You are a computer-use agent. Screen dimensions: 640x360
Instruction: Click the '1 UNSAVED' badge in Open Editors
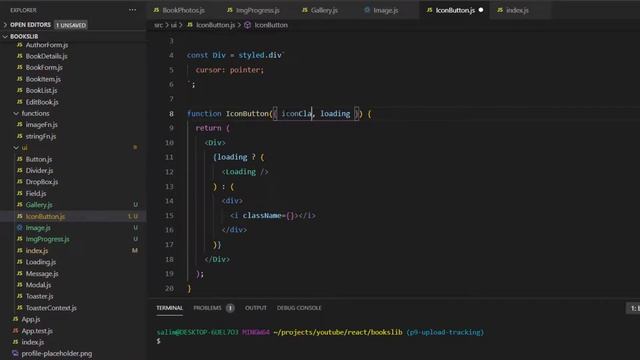(71, 25)
